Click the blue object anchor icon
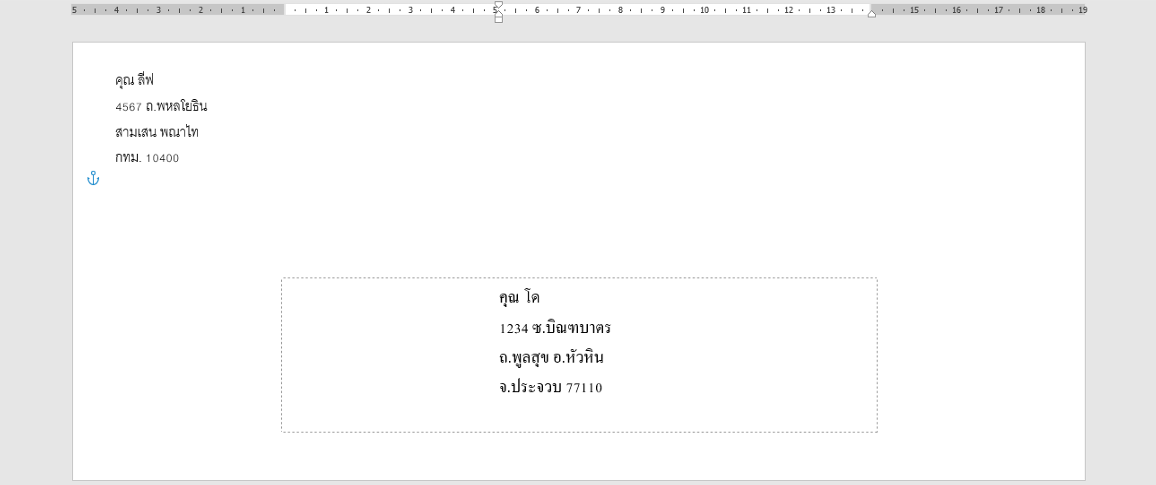Viewport: 1156px width, 485px height. [93, 178]
